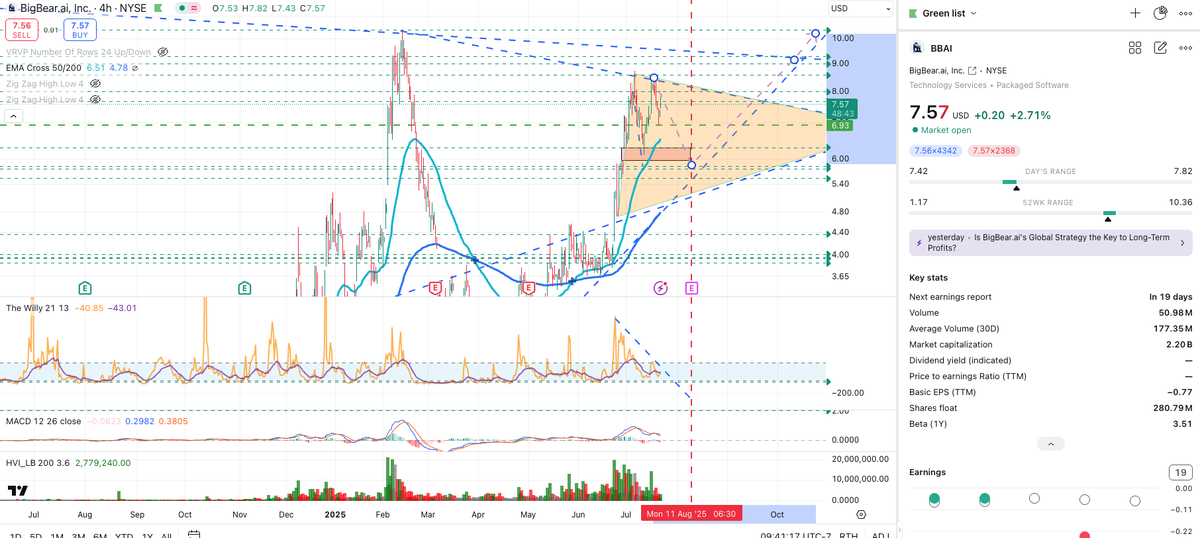Click the Average Volume (30D) row

[1050, 328]
